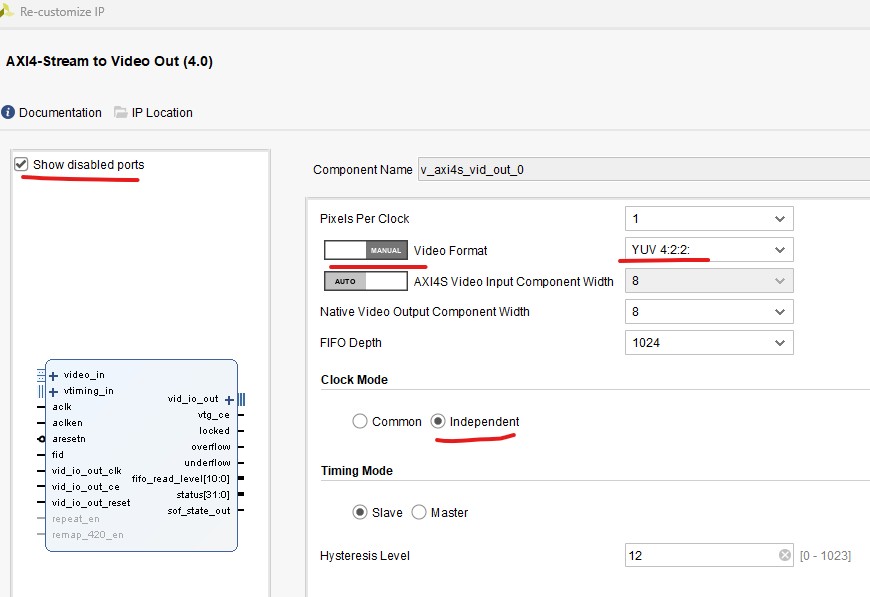Select Common clock mode
The image size is (870, 597).
click(360, 422)
